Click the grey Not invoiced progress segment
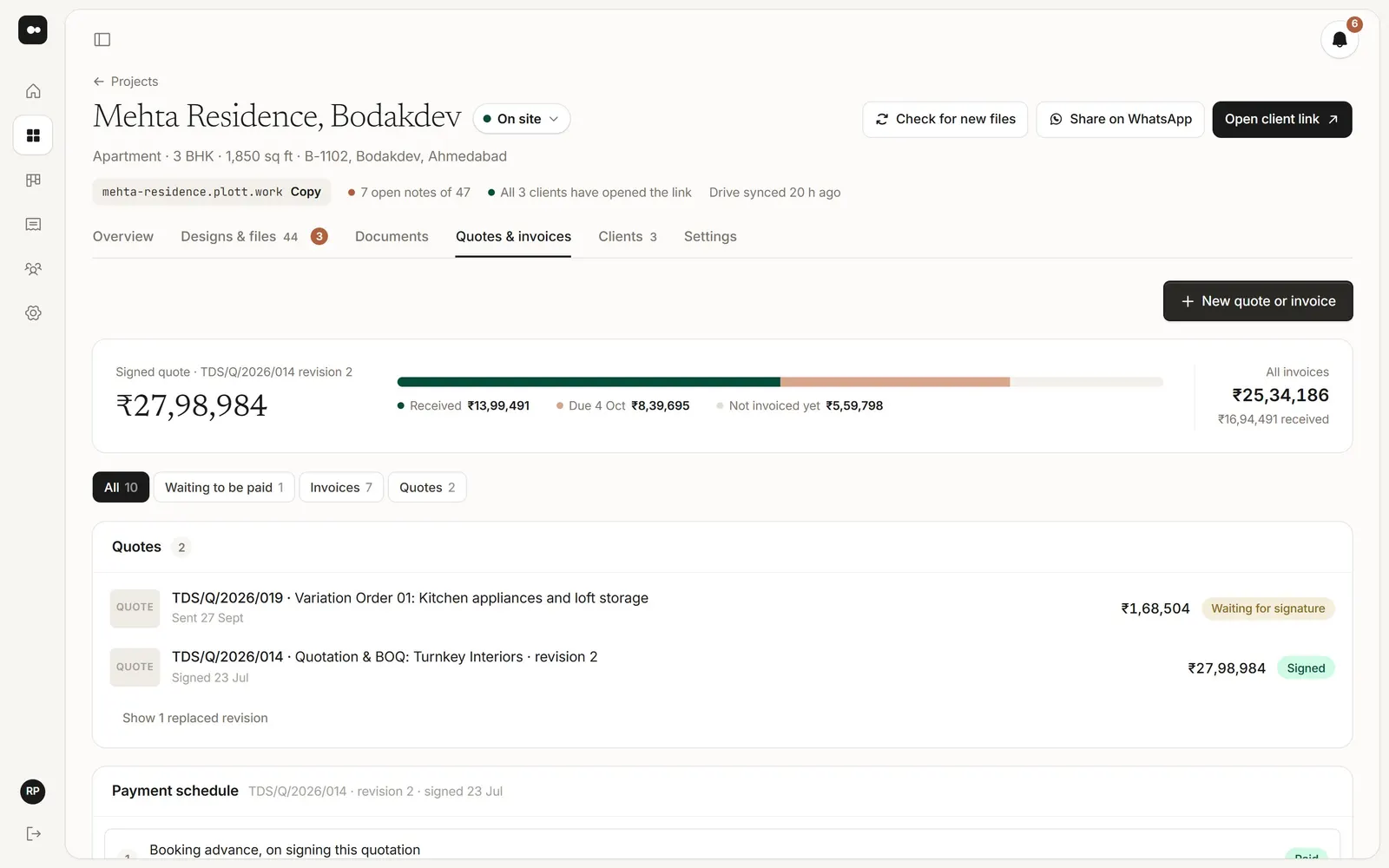The image size is (1389, 868). (1086, 382)
